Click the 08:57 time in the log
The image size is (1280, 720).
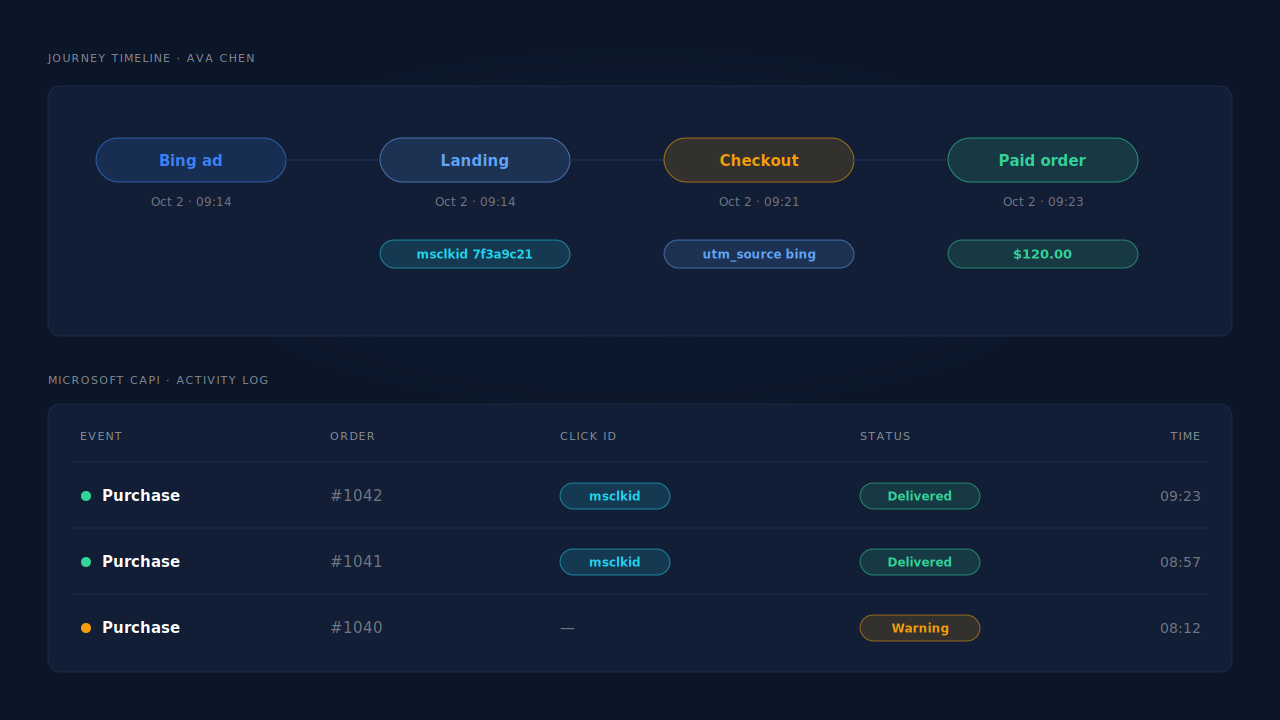(x=1180, y=562)
